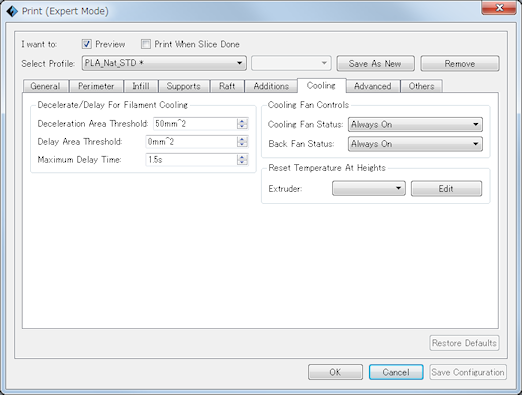Click the Save As New button
This screenshot has height=395, width=522.
pyautogui.click(x=375, y=63)
